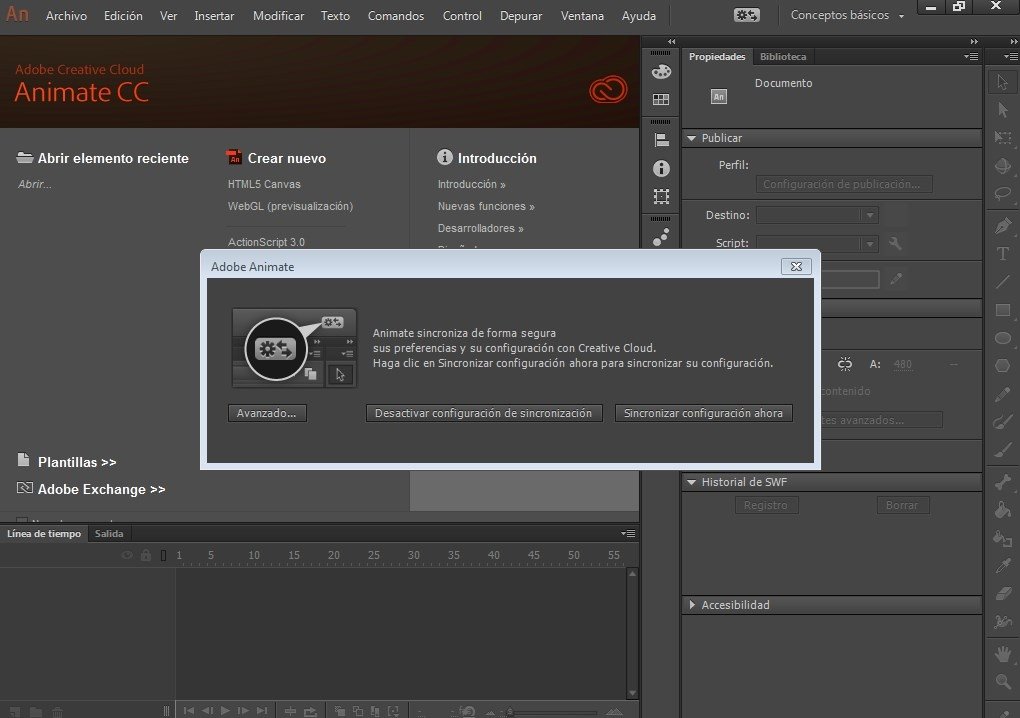This screenshot has height=718, width=1020.
Task: Toggle lock all layers padlock
Action: (146, 555)
